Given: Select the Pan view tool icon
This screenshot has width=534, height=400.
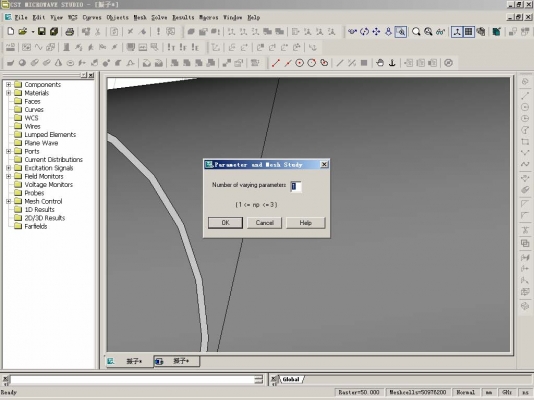Looking at the screenshot, I should [376, 32].
